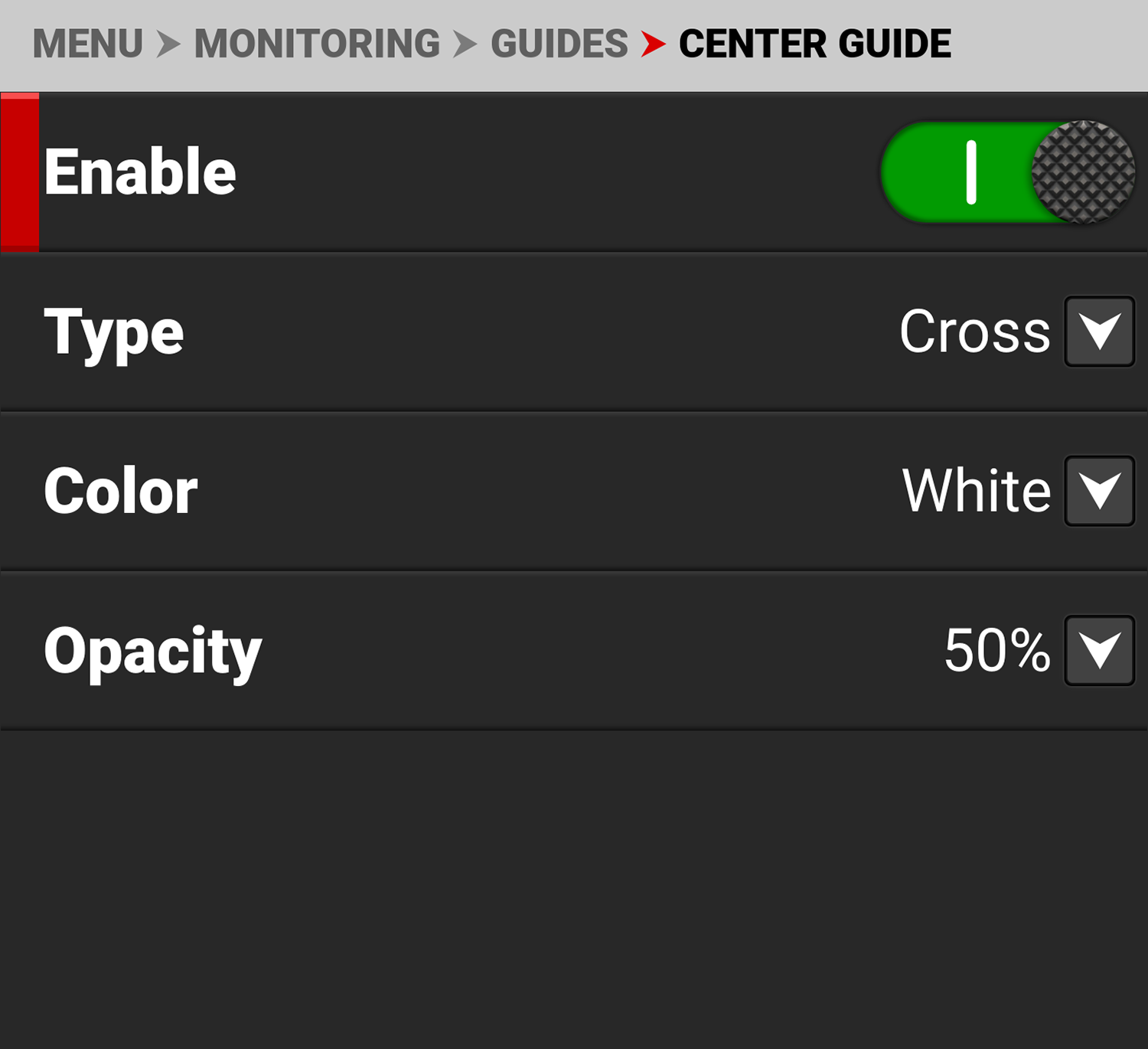Click the red highlight bar beside Enable

[x=20, y=172]
